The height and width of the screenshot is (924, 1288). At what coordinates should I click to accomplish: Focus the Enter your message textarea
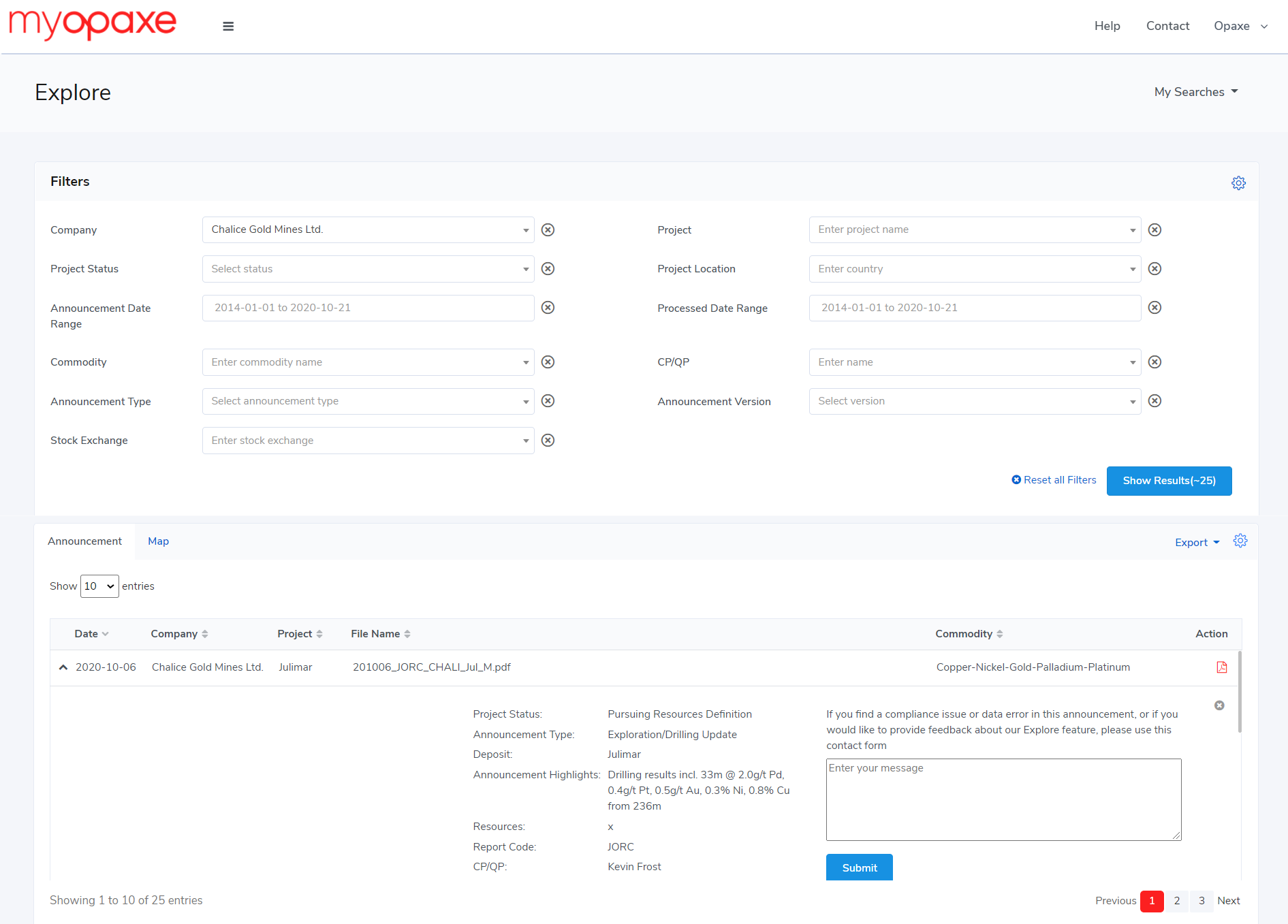[1003, 799]
